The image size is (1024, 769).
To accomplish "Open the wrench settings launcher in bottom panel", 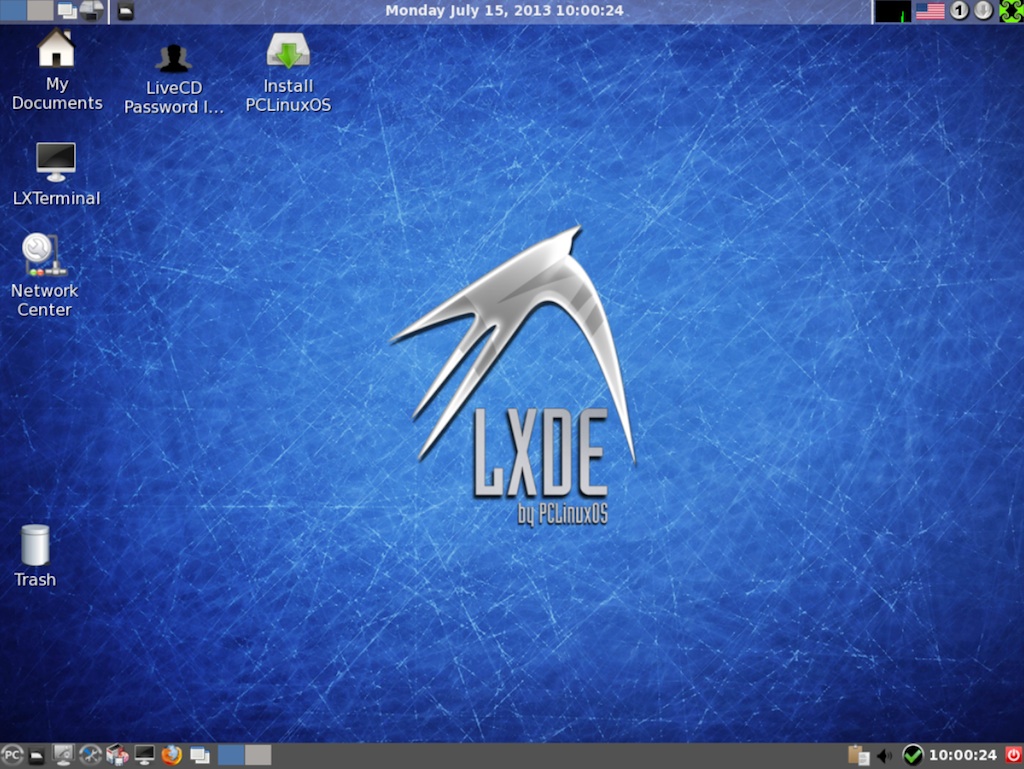I will [x=90, y=755].
